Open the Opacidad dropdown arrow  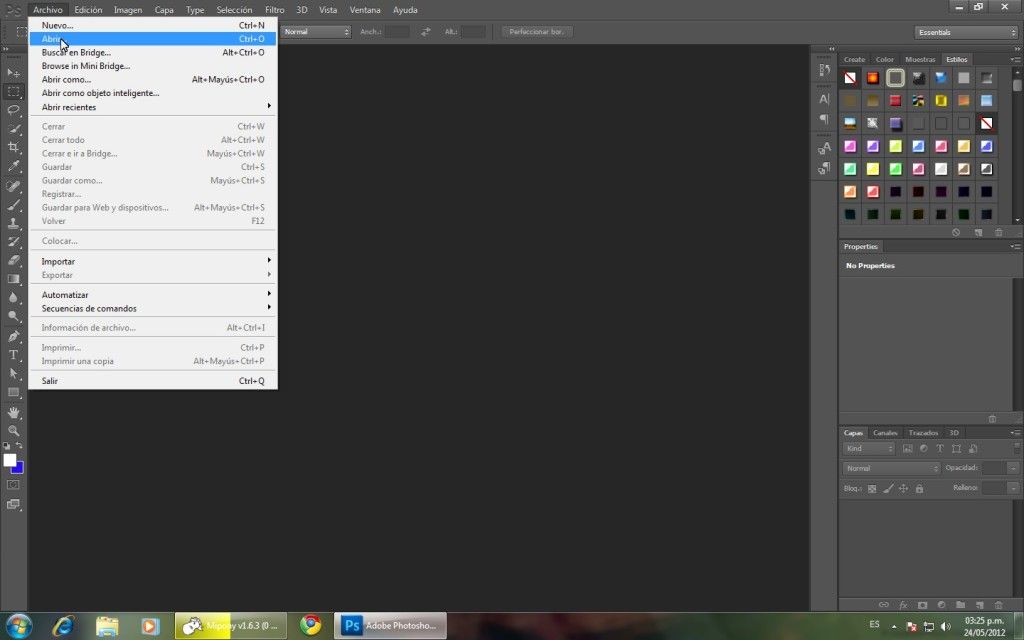tap(1013, 468)
